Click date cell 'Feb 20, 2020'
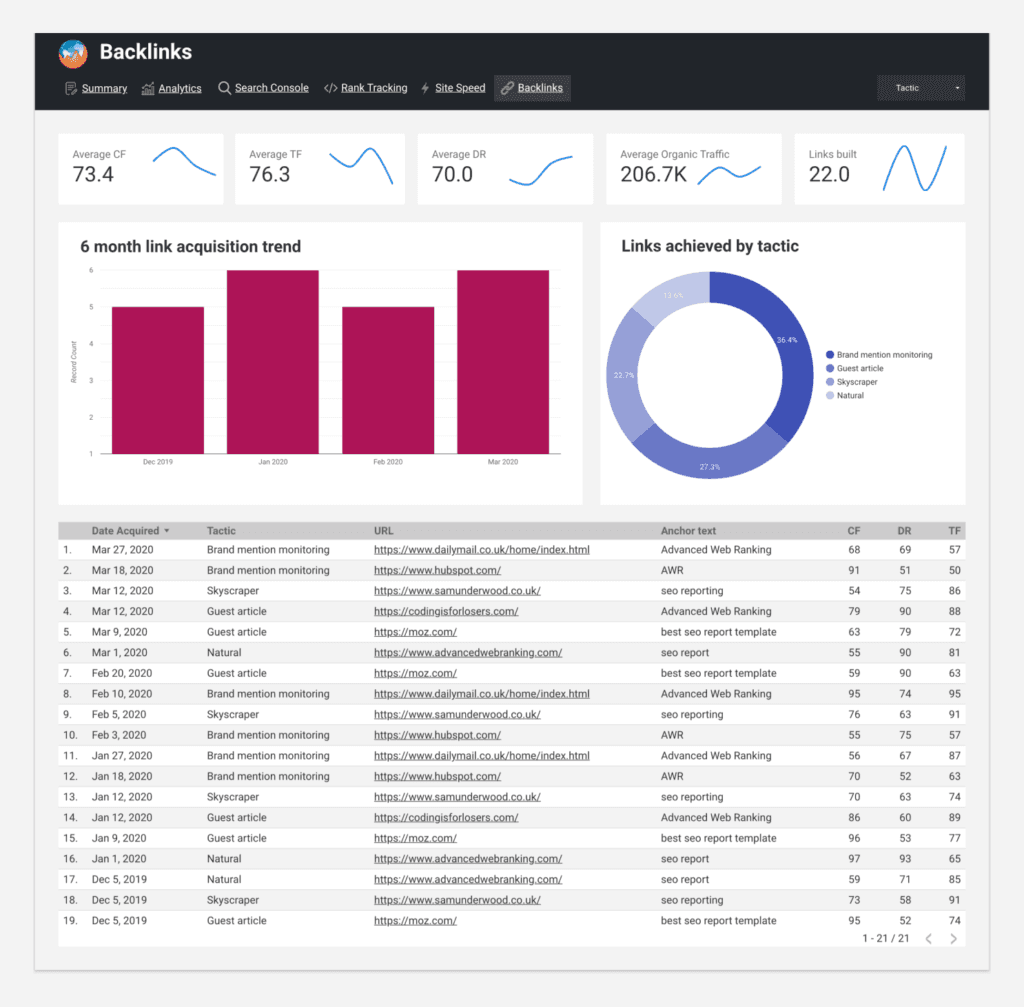The width and height of the screenshot is (1024, 1007). tap(122, 673)
